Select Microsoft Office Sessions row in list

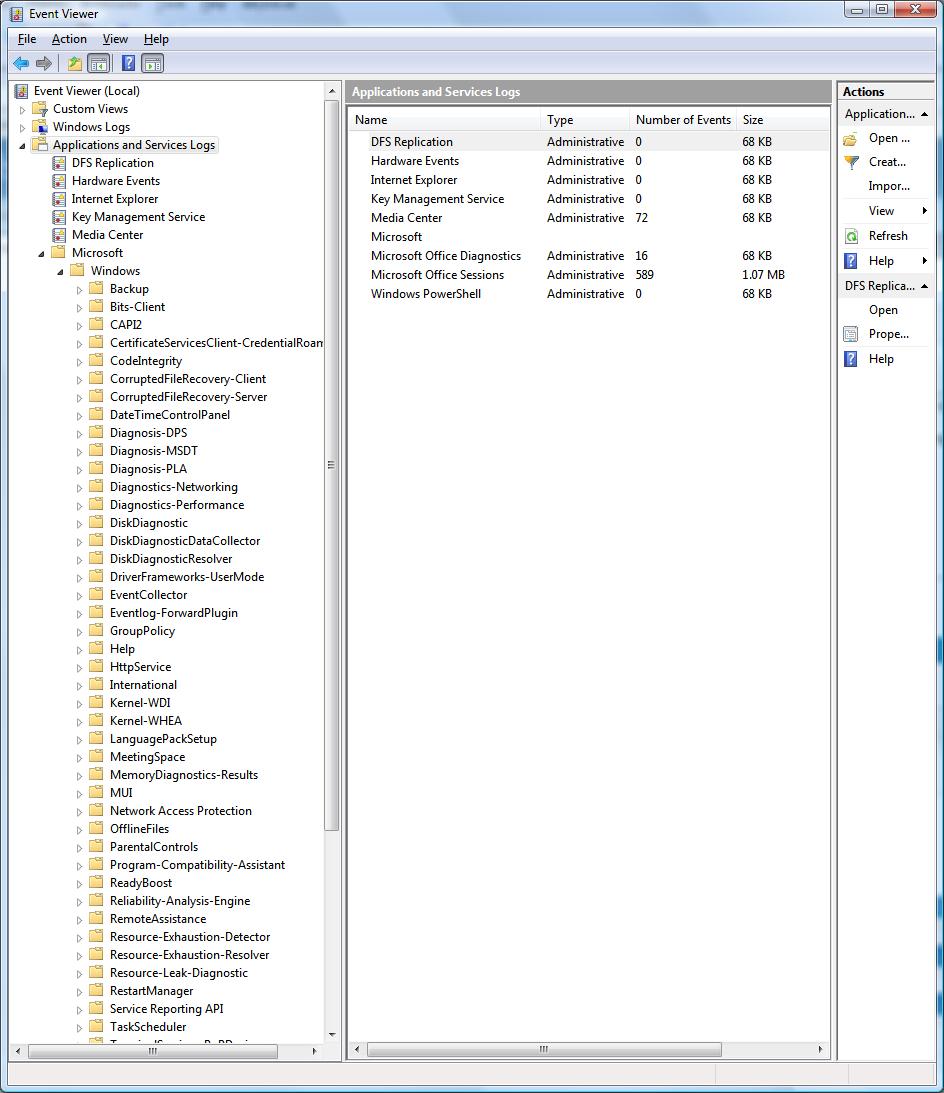588,275
